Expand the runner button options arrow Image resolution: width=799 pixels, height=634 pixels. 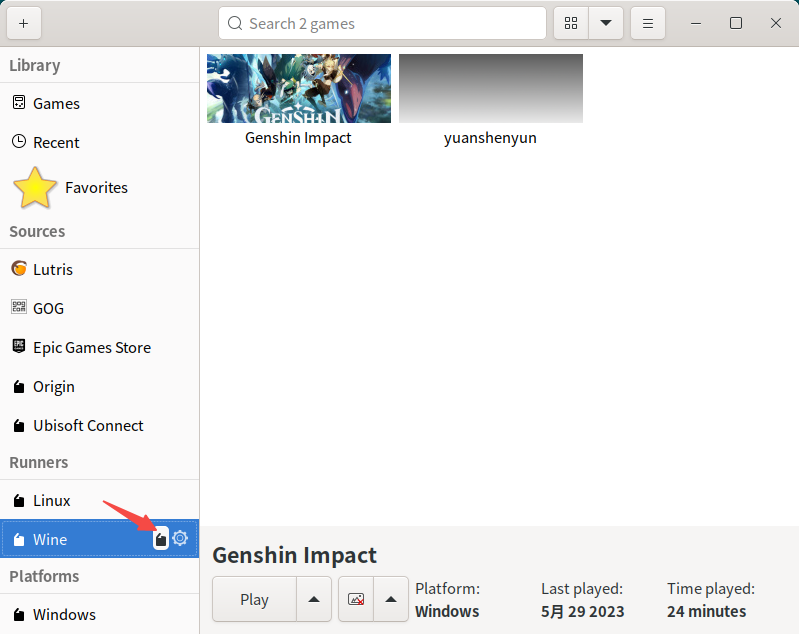[391, 599]
